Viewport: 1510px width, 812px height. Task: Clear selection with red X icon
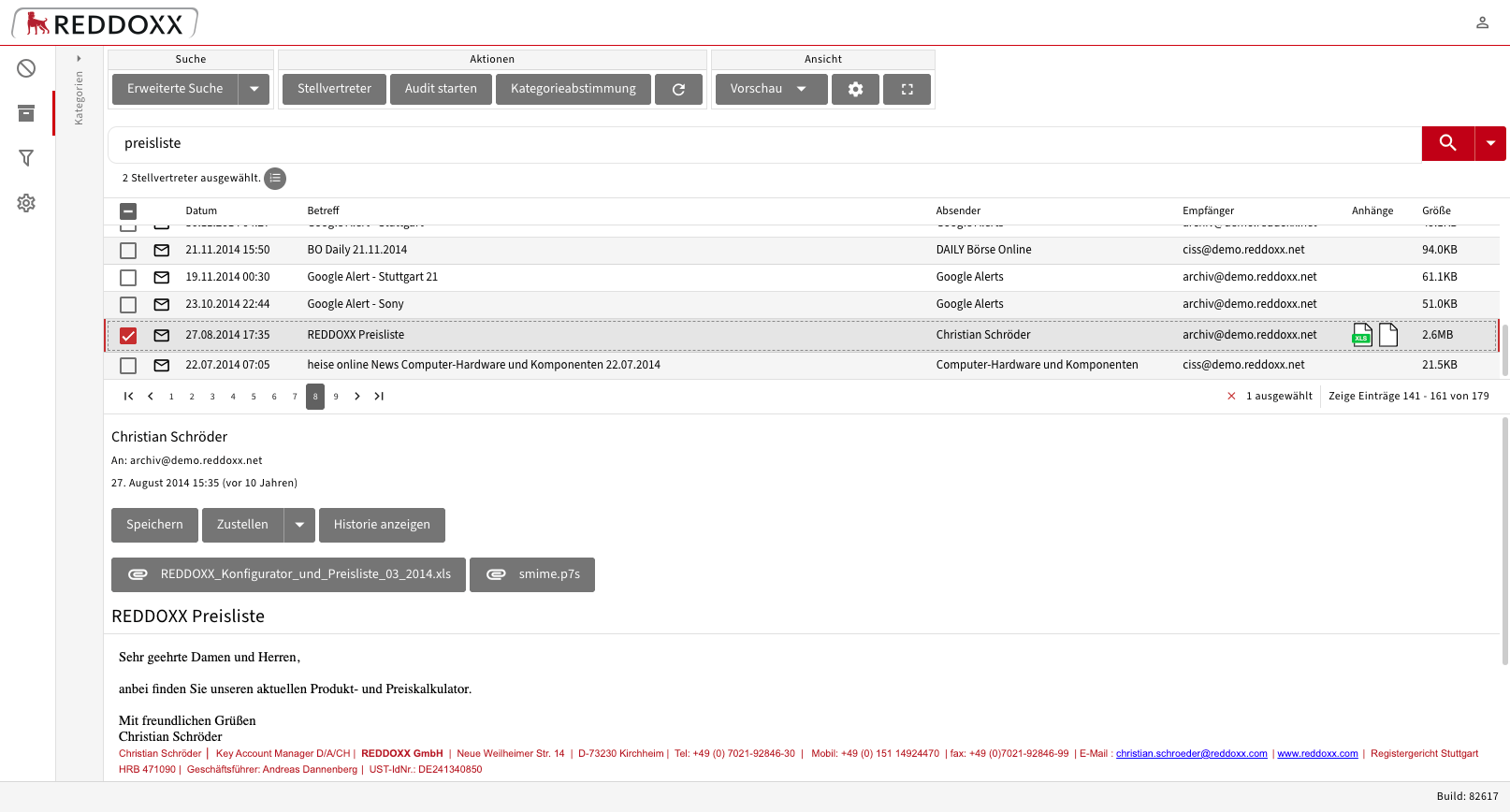pyautogui.click(x=1231, y=396)
